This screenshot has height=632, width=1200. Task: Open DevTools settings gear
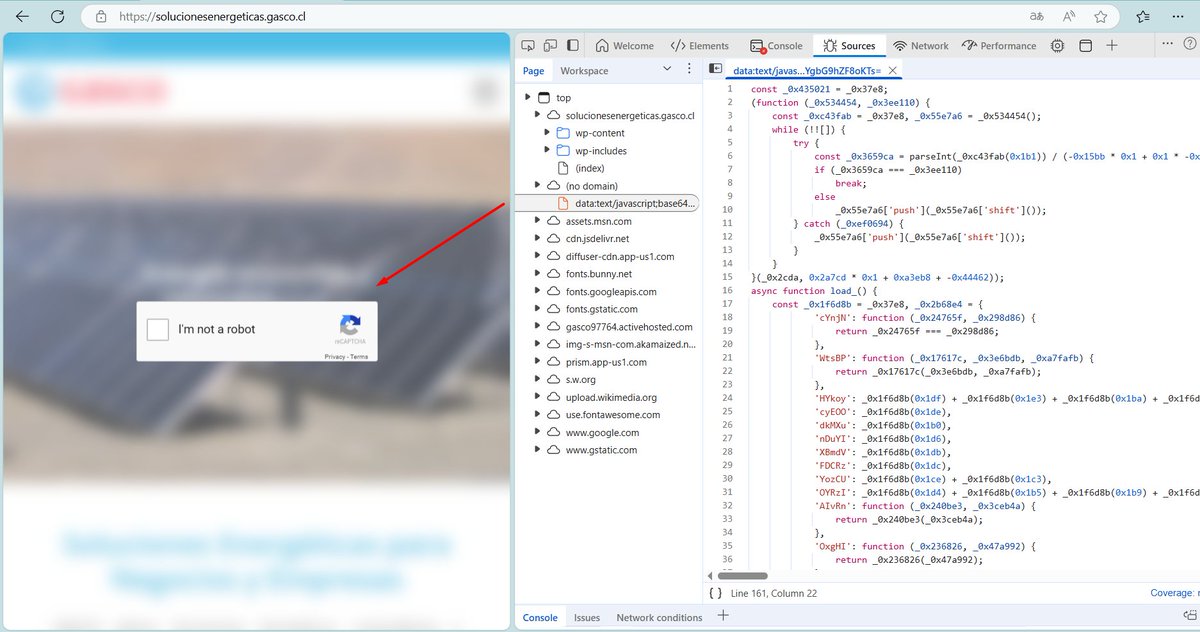(1057, 45)
